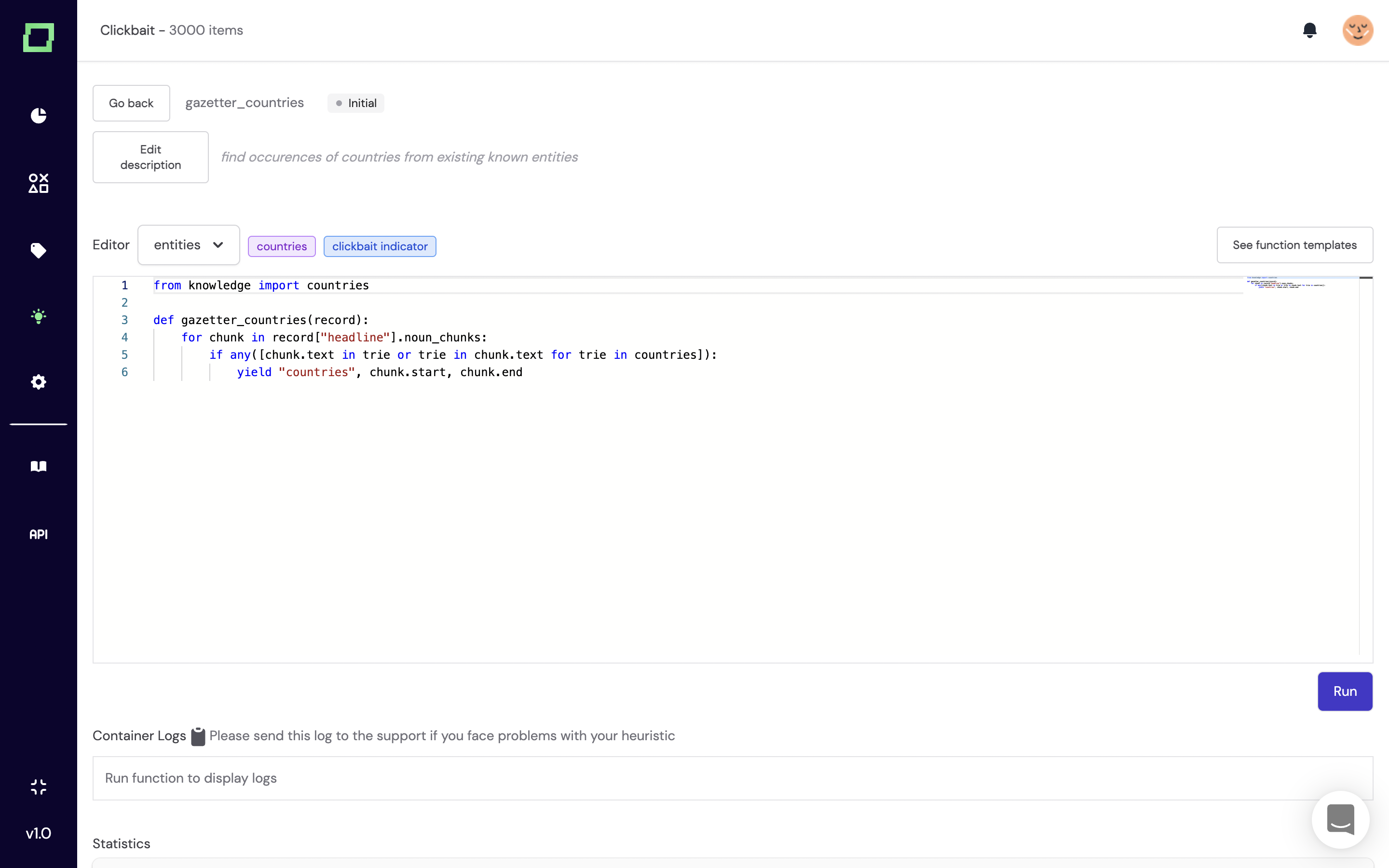The height and width of the screenshot is (868, 1389).
Task: Open the pie chart overview icon
Action: pyautogui.click(x=39, y=115)
